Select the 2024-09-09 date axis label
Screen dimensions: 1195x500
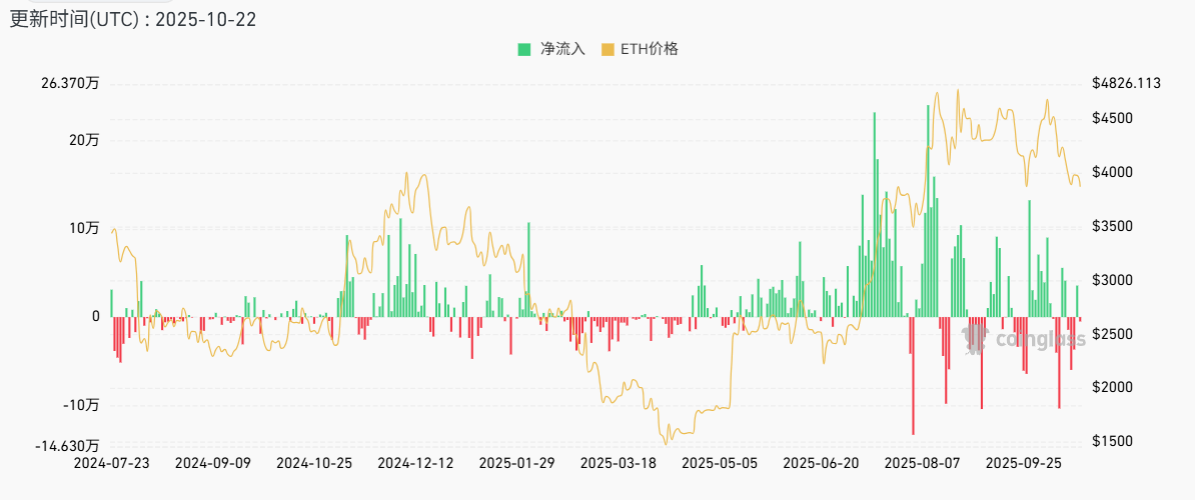pyautogui.click(x=212, y=464)
